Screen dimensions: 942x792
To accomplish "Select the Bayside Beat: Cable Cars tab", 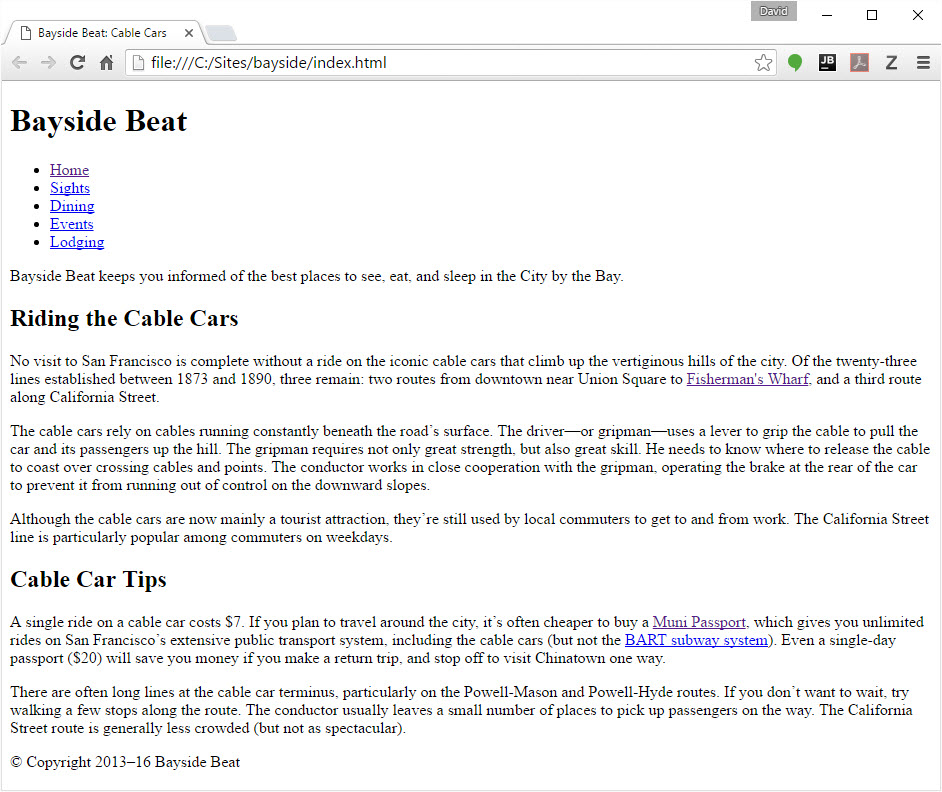I will pyautogui.click(x=100, y=32).
